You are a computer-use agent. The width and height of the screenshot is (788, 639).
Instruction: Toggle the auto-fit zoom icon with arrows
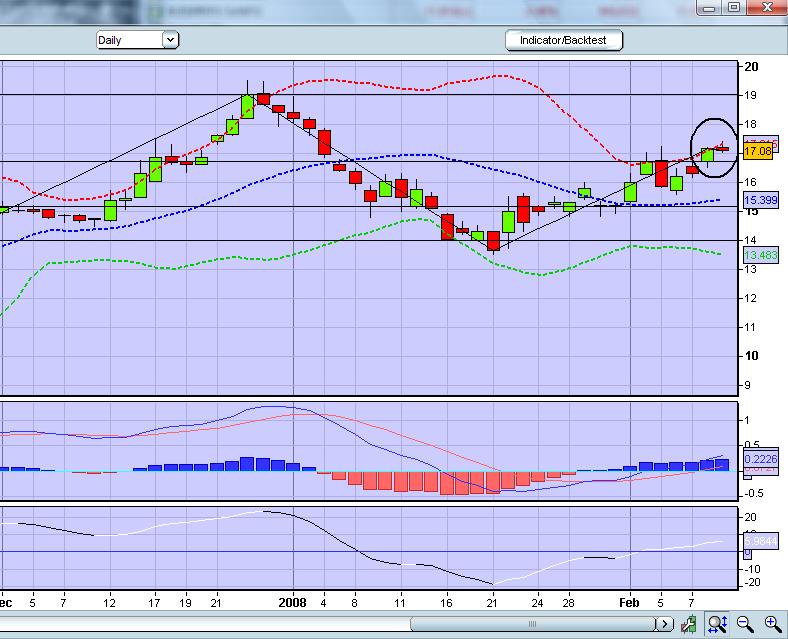click(x=718, y=624)
